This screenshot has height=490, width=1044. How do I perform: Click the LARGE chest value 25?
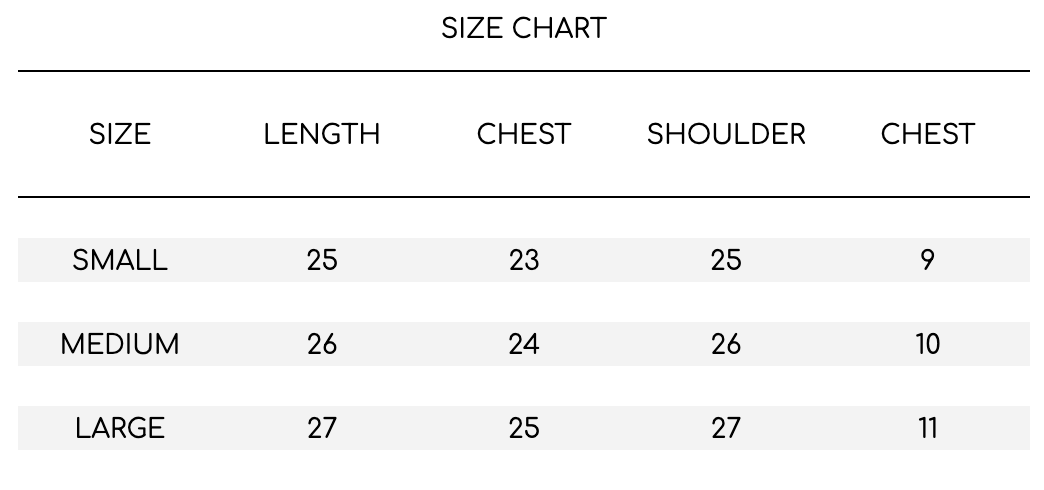pyautogui.click(x=523, y=428)
